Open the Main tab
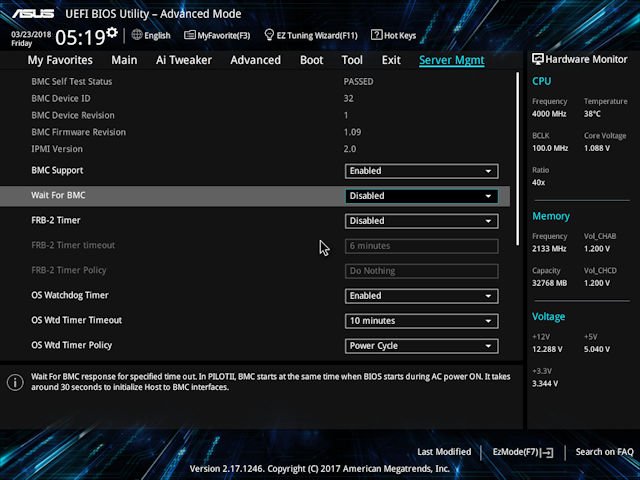 pos(124,60)
